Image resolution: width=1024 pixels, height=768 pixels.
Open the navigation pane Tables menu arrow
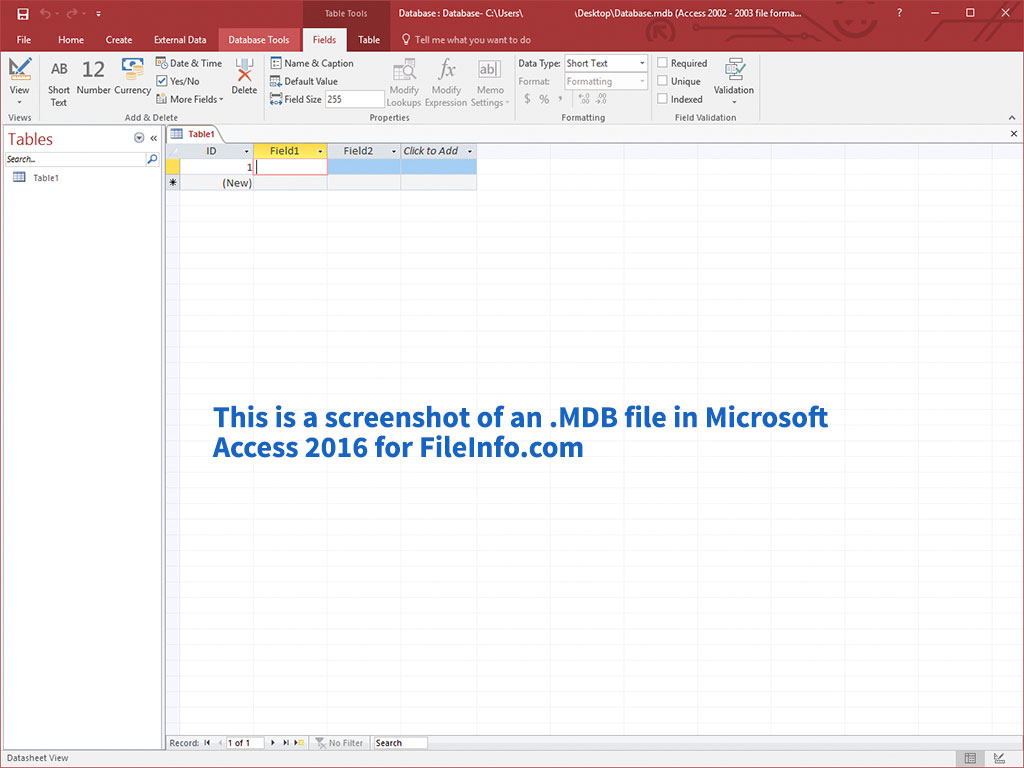coord(138,138)
